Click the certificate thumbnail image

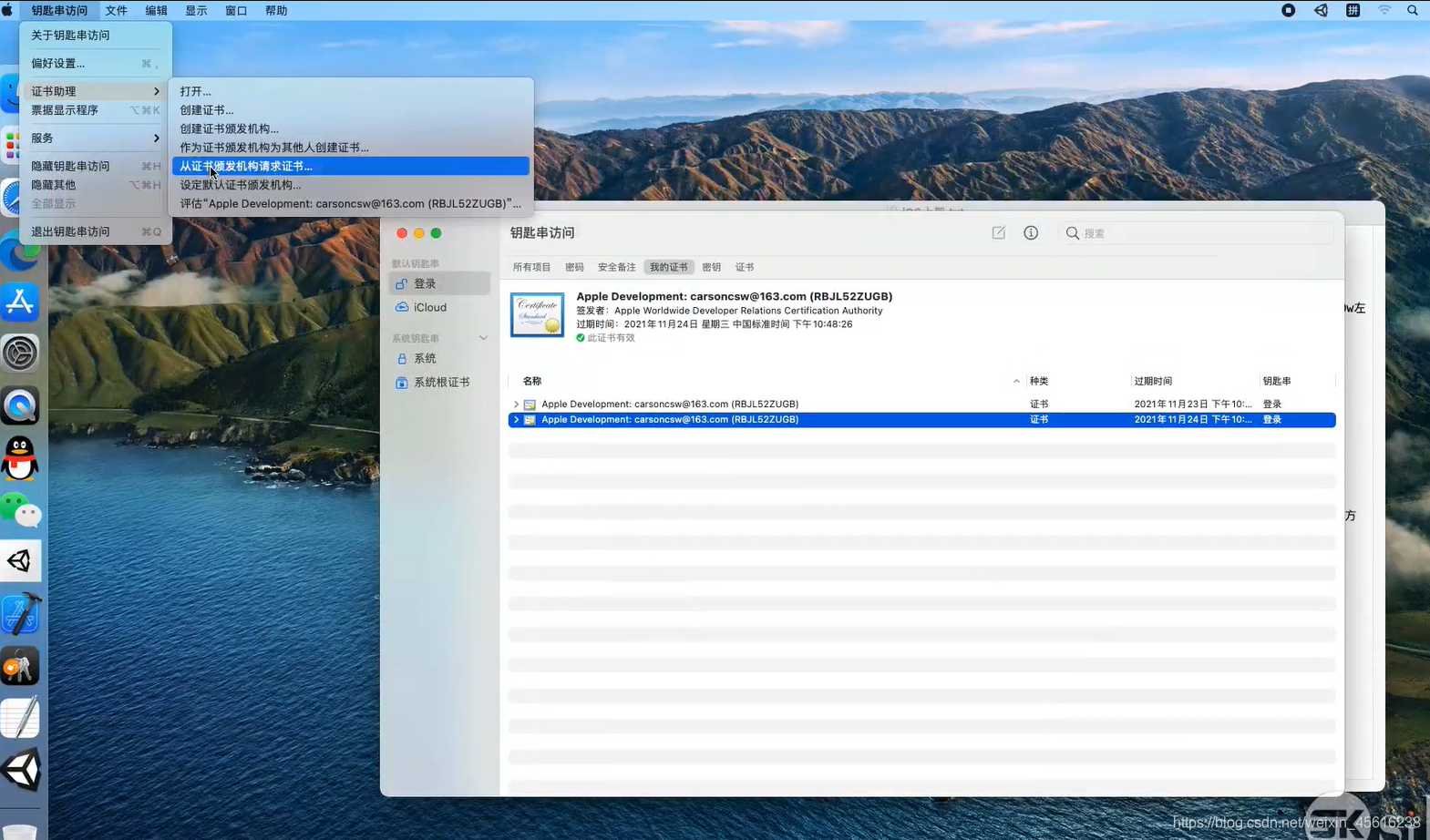coord(537,314)
